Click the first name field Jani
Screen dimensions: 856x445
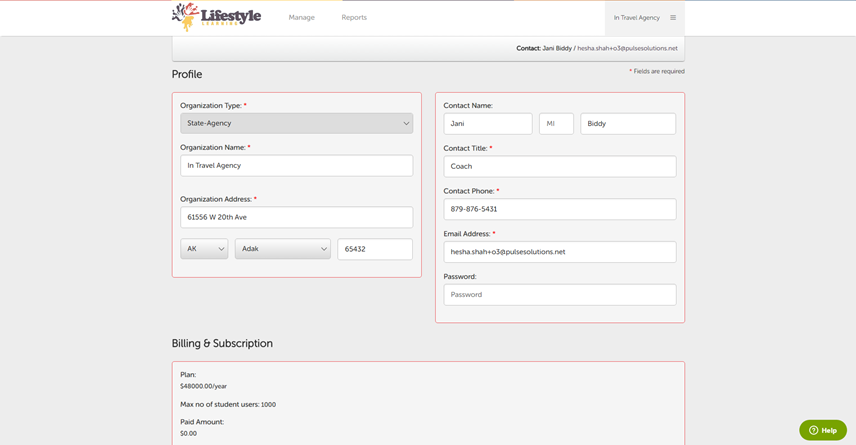click(x=487, y=124)
